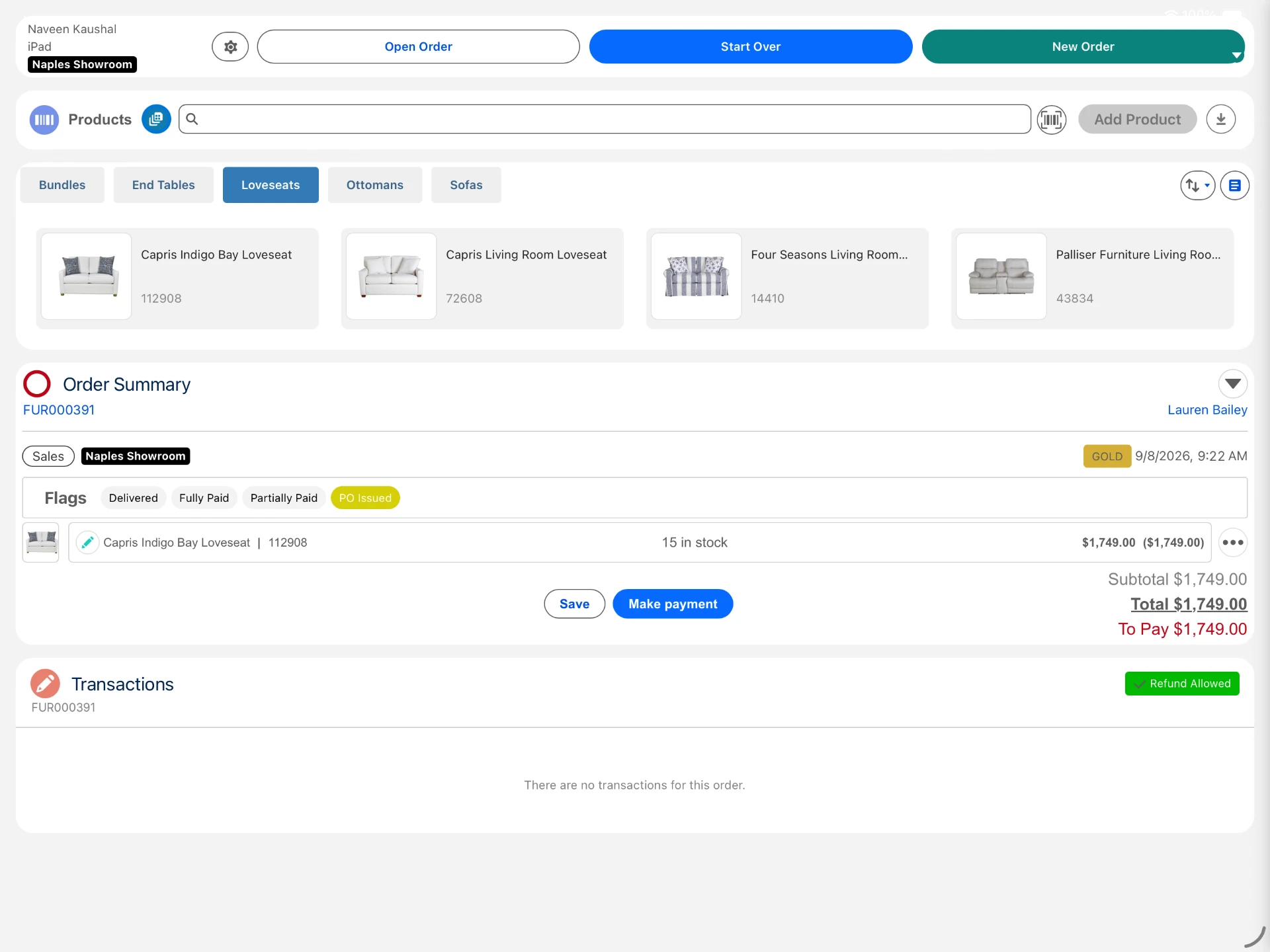Click the Start Over button
Viewport: 1270px width, 952px height.
click(x=751, y=46)
